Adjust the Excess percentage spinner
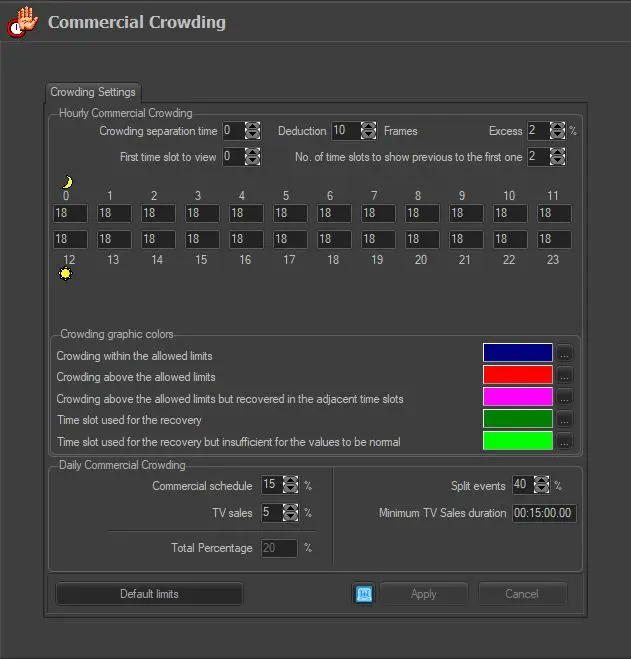 pyautogui.click(x=558, y=131)
